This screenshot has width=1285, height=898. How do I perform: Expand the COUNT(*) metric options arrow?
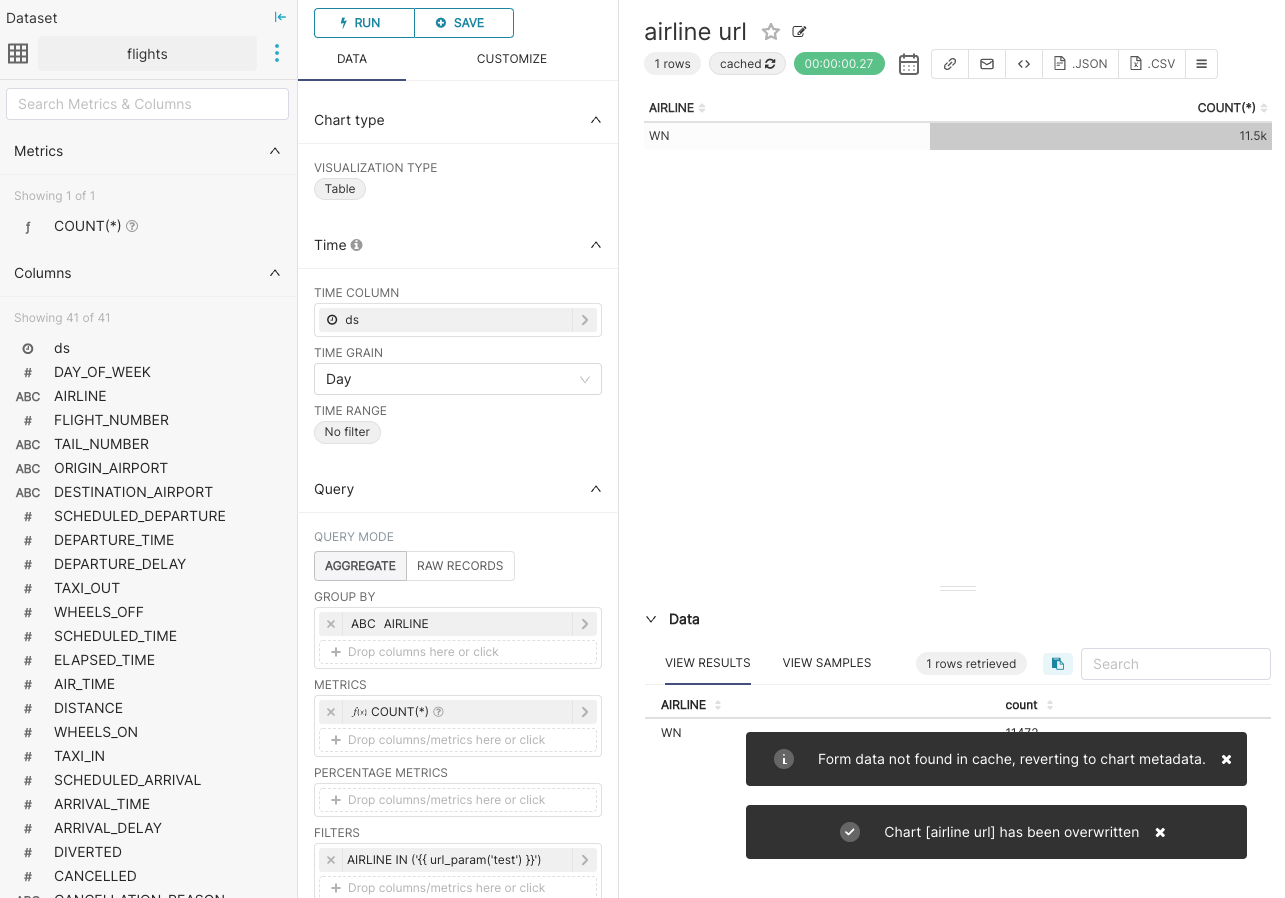pos(585,712)
